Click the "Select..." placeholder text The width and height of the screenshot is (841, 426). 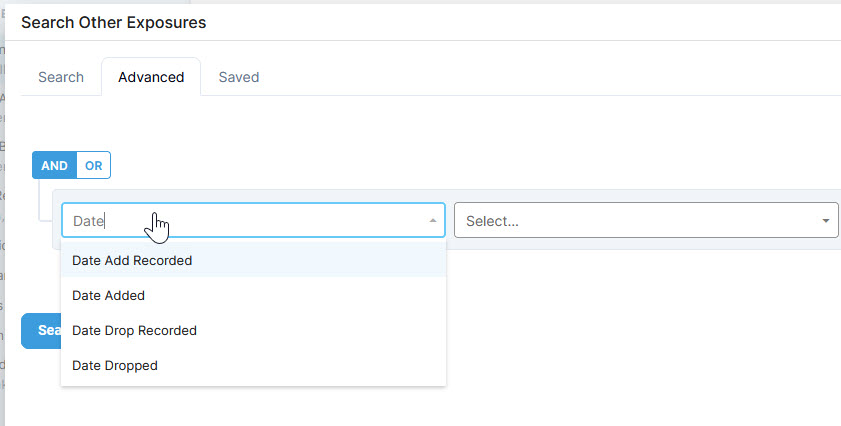(492, 221)
